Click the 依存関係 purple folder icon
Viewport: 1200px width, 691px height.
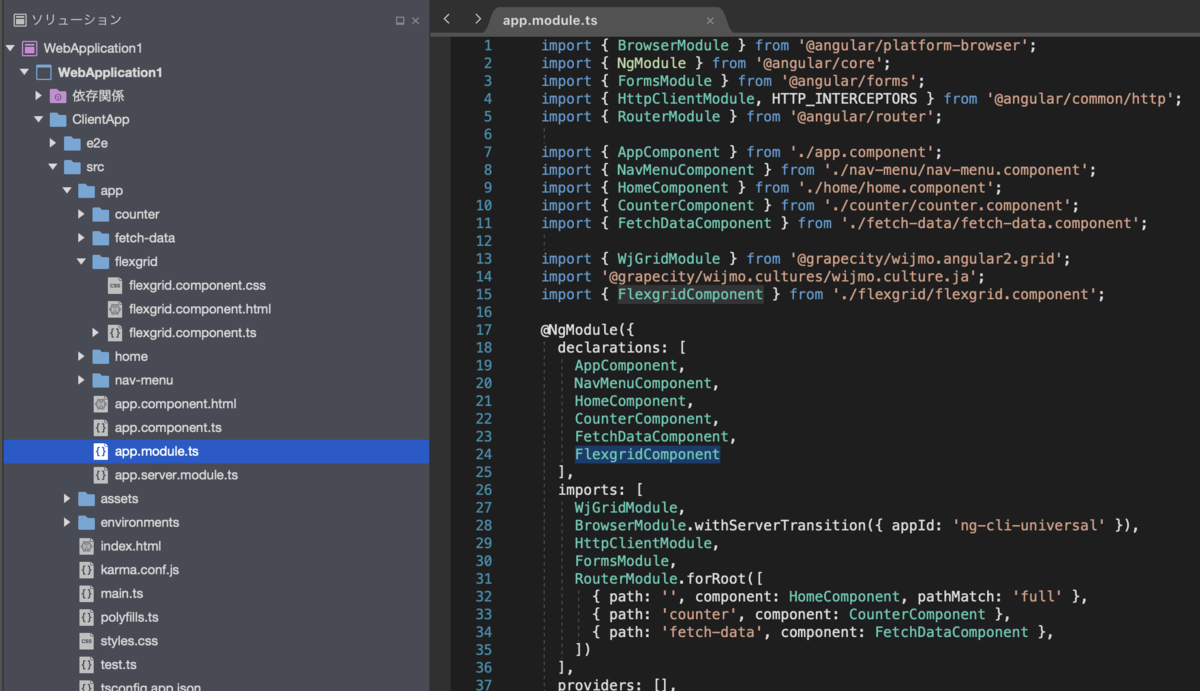pyautogui.click(x=58, y=96)
